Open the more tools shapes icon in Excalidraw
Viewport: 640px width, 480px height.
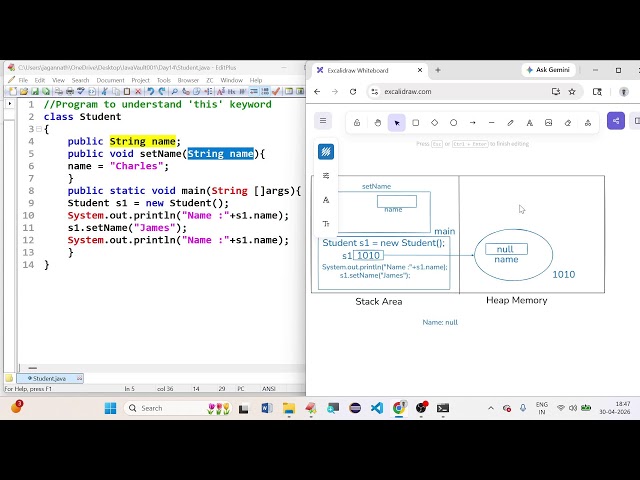tap(588, 122)
